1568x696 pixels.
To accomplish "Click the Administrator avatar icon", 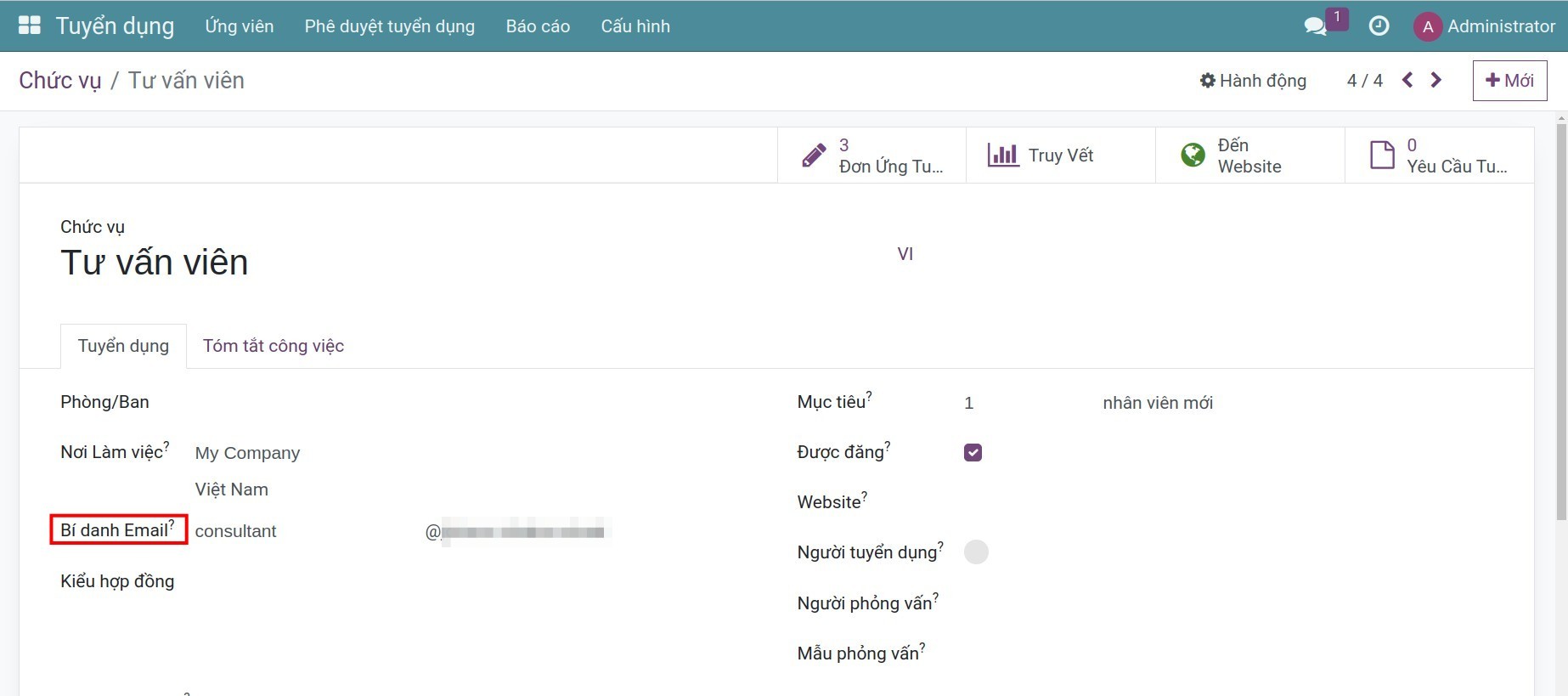I will [1427, 26].
